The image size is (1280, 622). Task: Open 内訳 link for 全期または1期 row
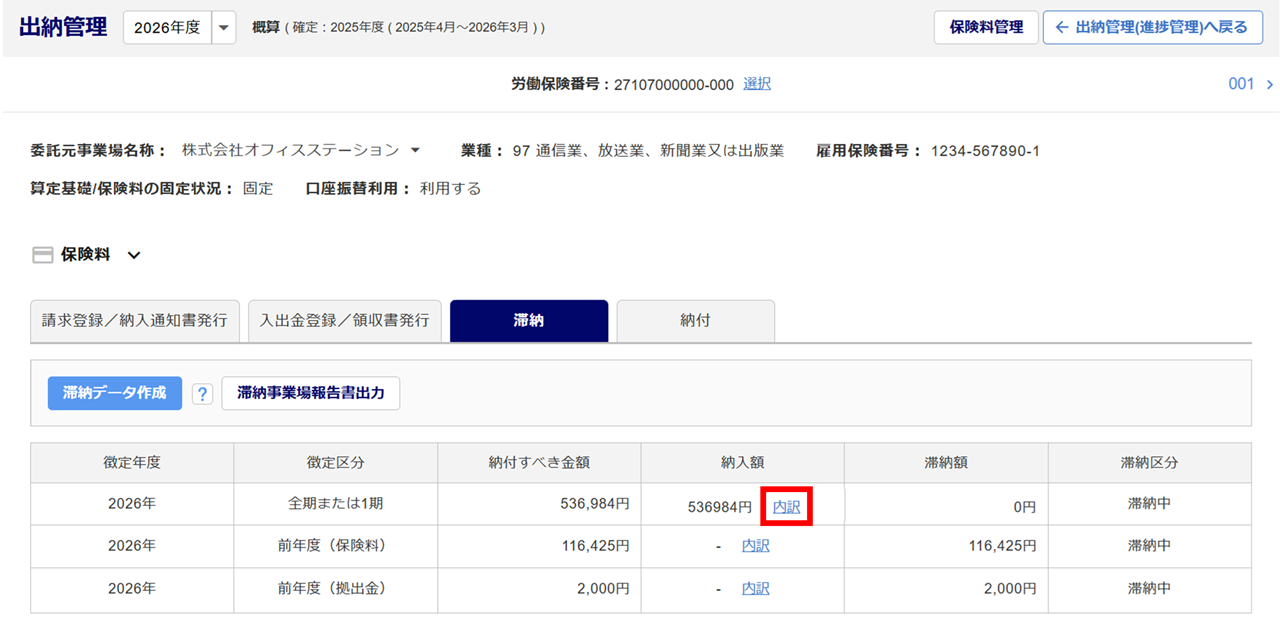pyautogui.click(x=786, y=507)
